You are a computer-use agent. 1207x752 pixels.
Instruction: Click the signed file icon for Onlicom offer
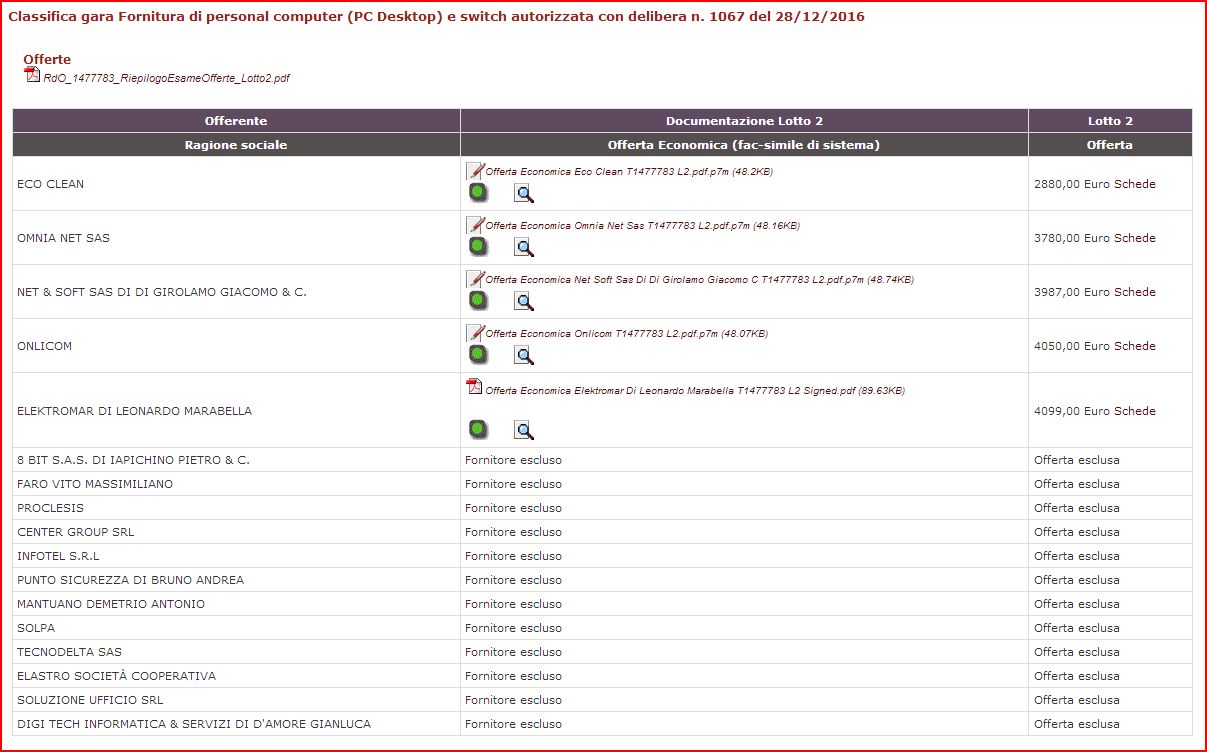(475, 332)
